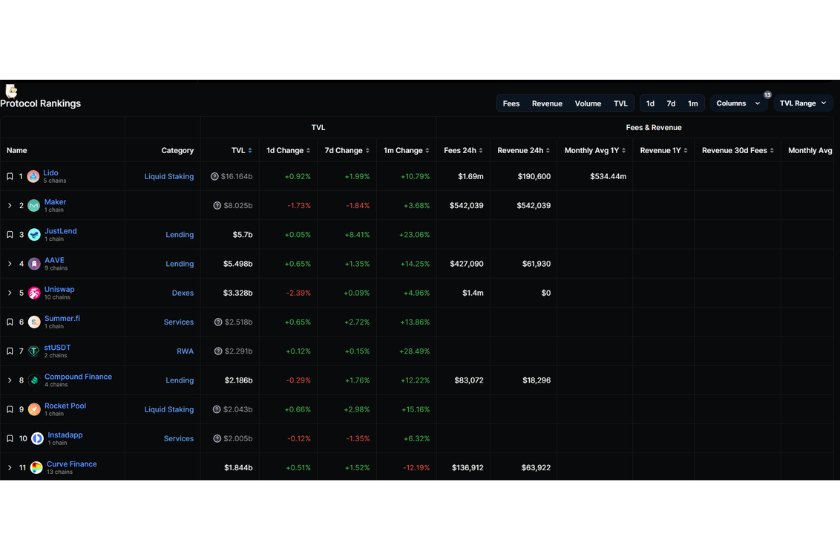This screenshot has height=560, width=840.
Task: Toggle the Fees column group
Action: pyautogui.click(x=511, y=103)
